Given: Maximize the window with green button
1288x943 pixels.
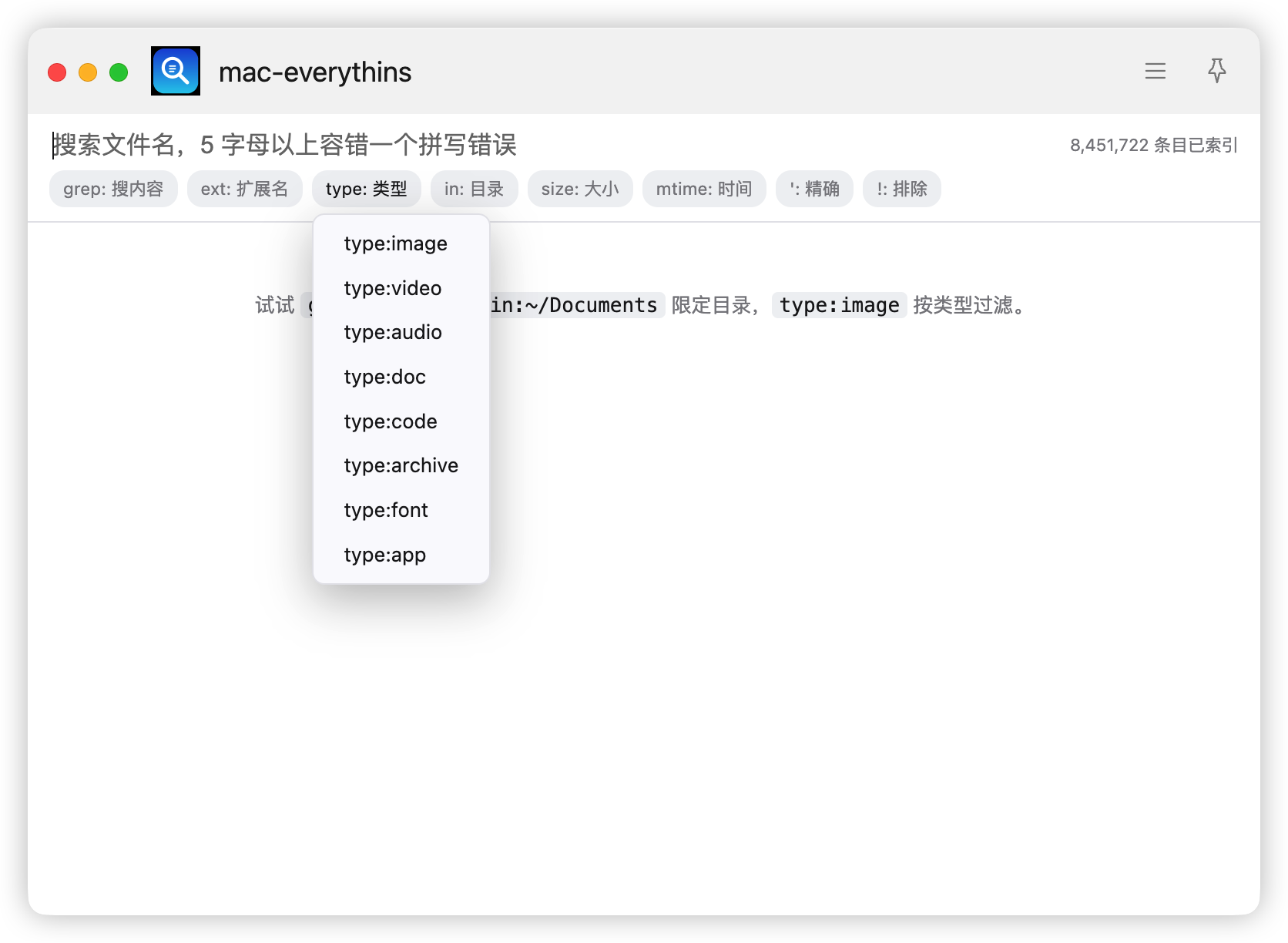Looking at the screenshot, I should click(x=119, y=72).
